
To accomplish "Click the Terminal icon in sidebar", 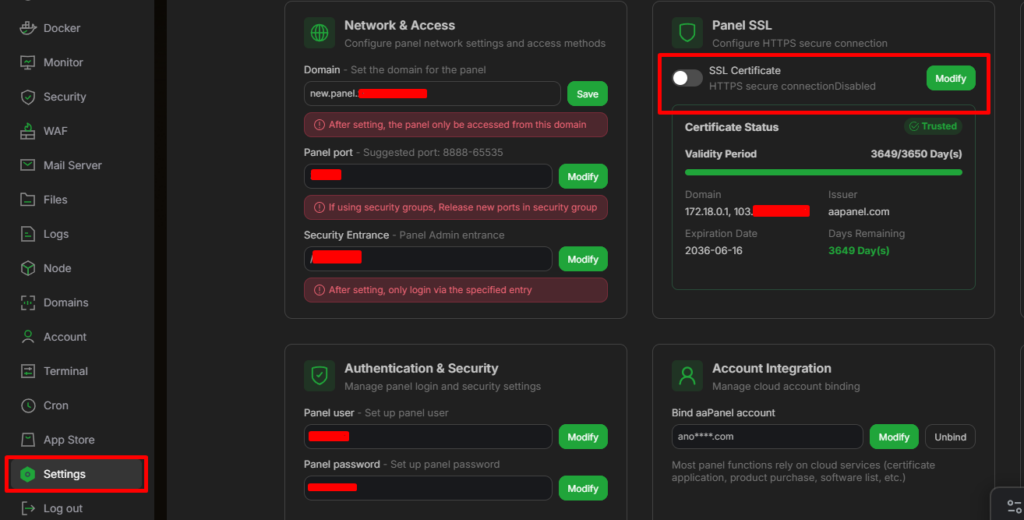I will [x=27, y=371].
